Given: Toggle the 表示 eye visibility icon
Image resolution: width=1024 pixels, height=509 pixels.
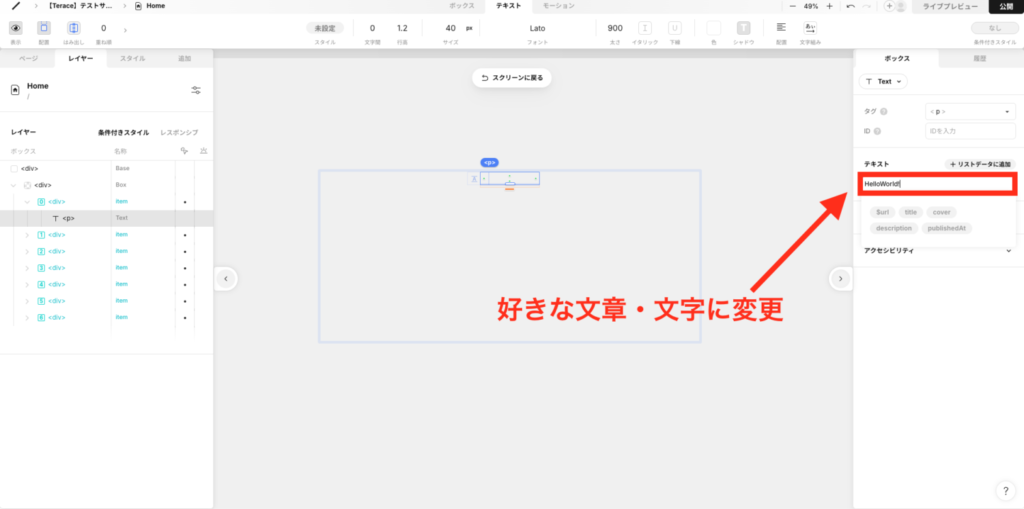Looking at the screenshot, I should point(15,28).
